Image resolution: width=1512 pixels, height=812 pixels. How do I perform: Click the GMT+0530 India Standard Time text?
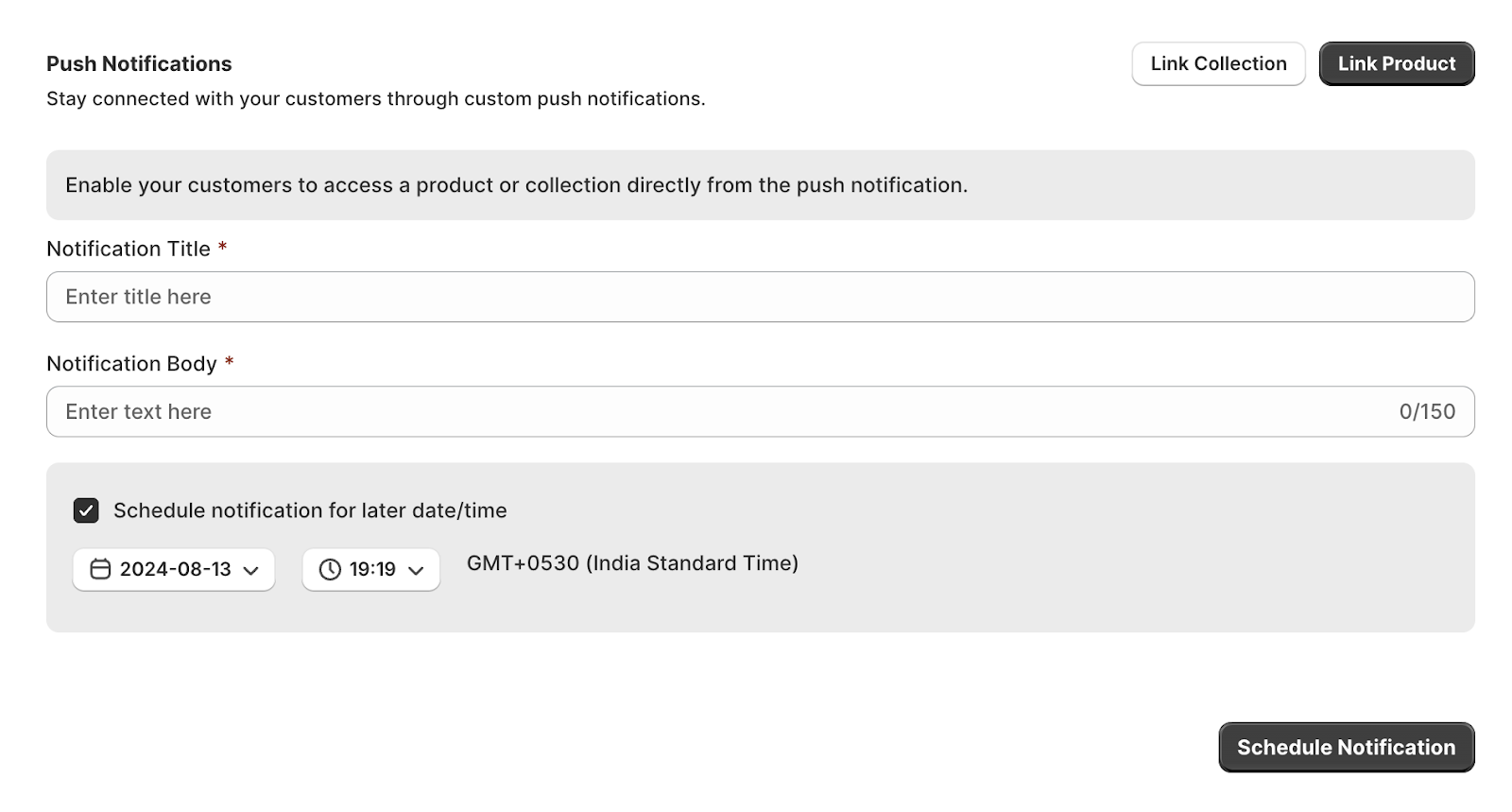tap(632, 563)
